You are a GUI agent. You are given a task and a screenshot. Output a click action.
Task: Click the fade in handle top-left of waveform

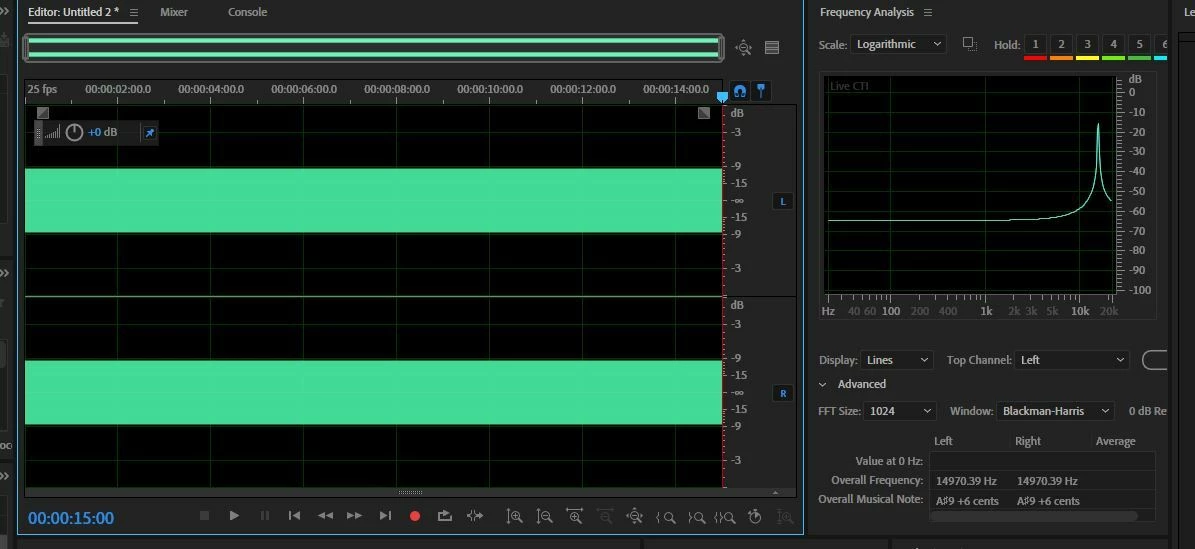click(x=43, y=113)
